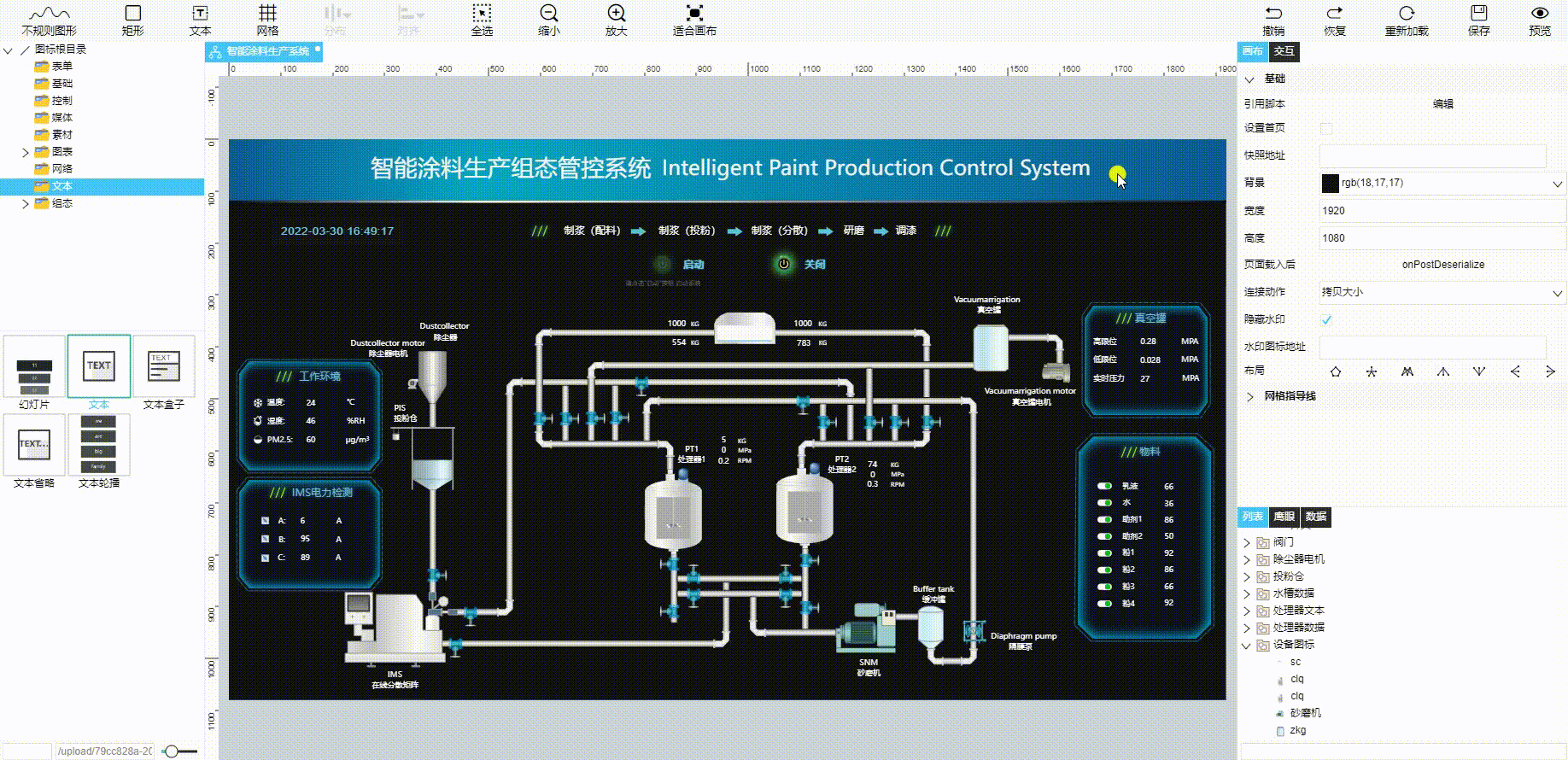This screenshot has height=760, width=1568.
Task: Click the onPostDeserialize script link
Action: point(1442,265)
